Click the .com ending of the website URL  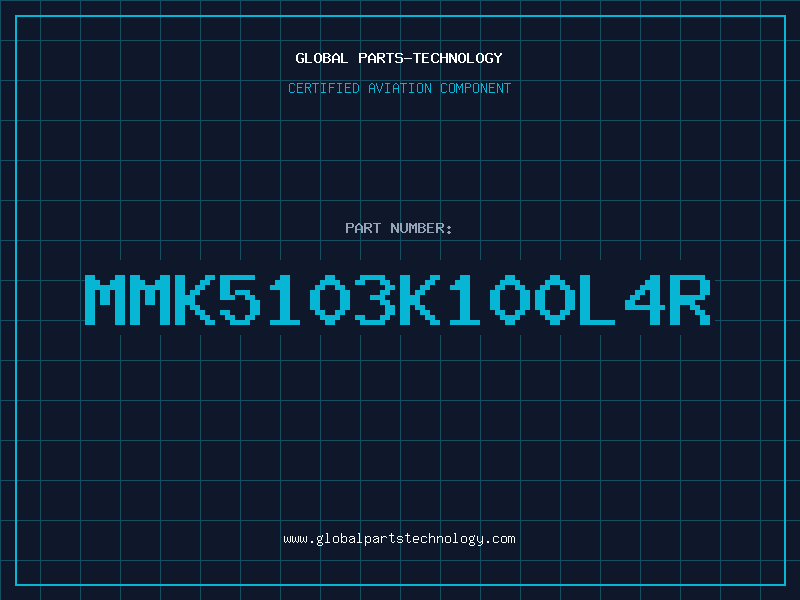coord(499,539)
